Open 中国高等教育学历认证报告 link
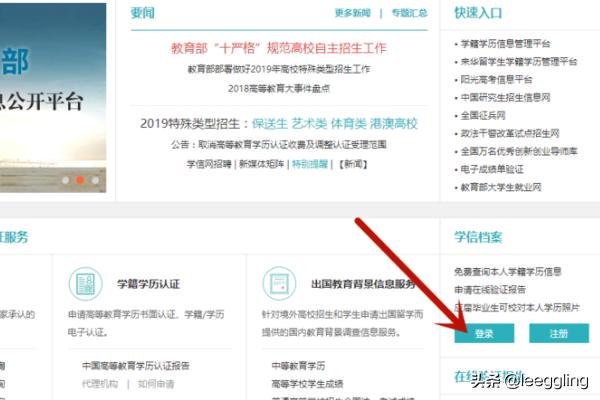 136,366
